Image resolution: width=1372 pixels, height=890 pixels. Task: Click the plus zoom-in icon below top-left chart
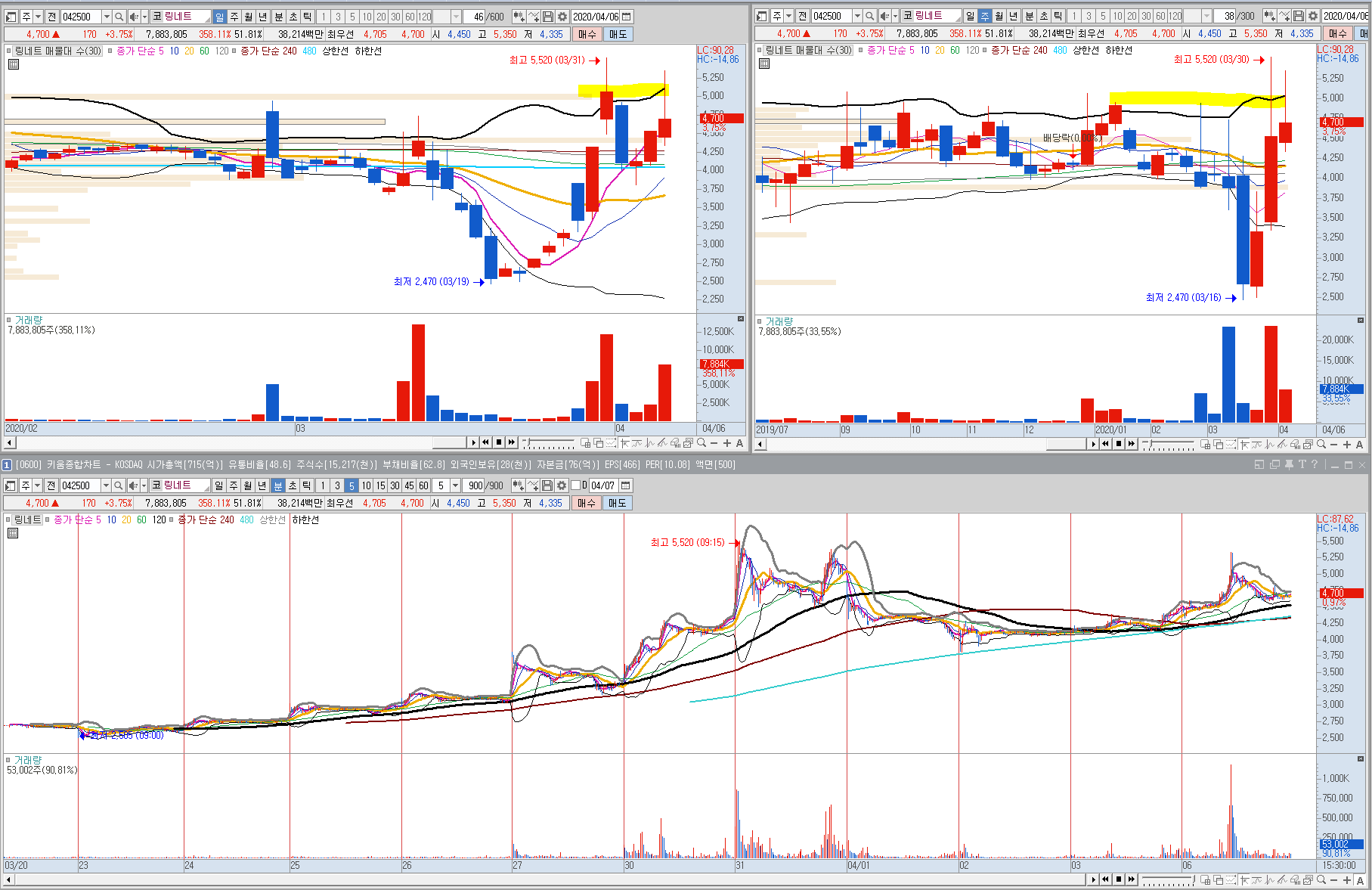[727, 443]
